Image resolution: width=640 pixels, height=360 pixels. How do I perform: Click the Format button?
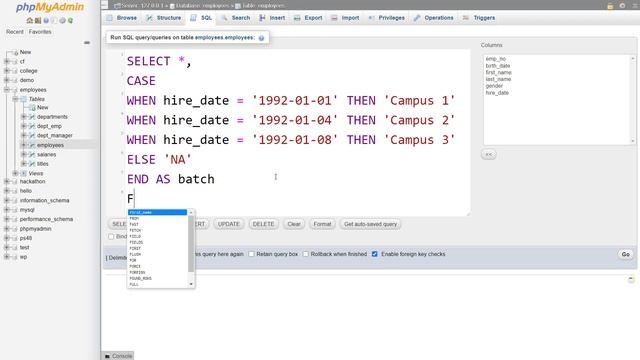coord(322,224)
